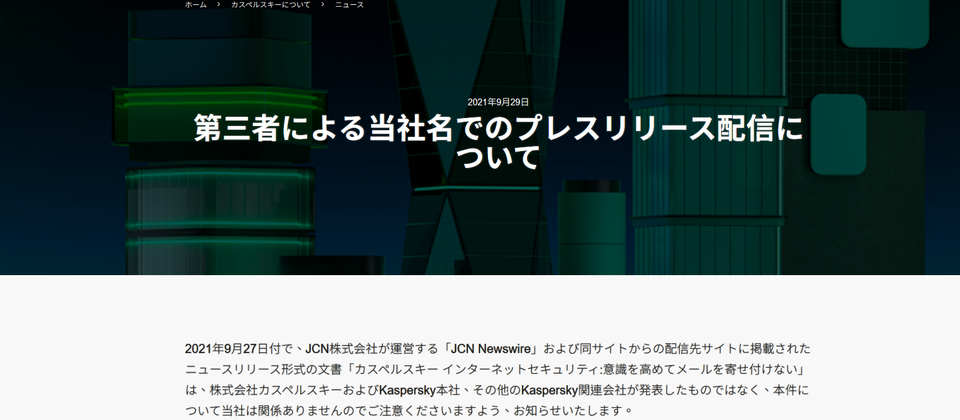Click paragraph line beginning ついて当社は関係ありません
The width and height of the screenshot is (960, 420).
point(409,410)
